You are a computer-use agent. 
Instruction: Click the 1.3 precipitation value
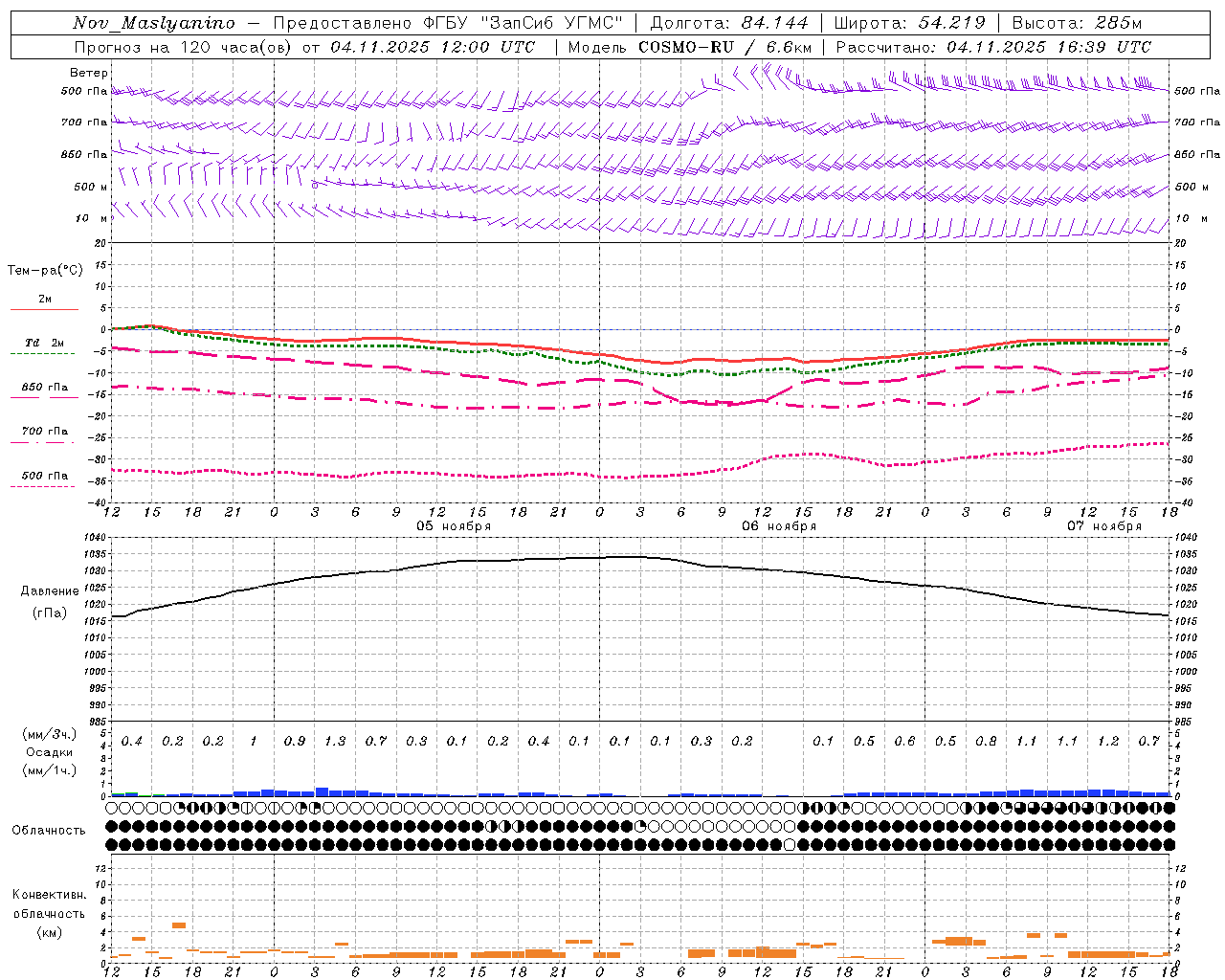point(335,742)
